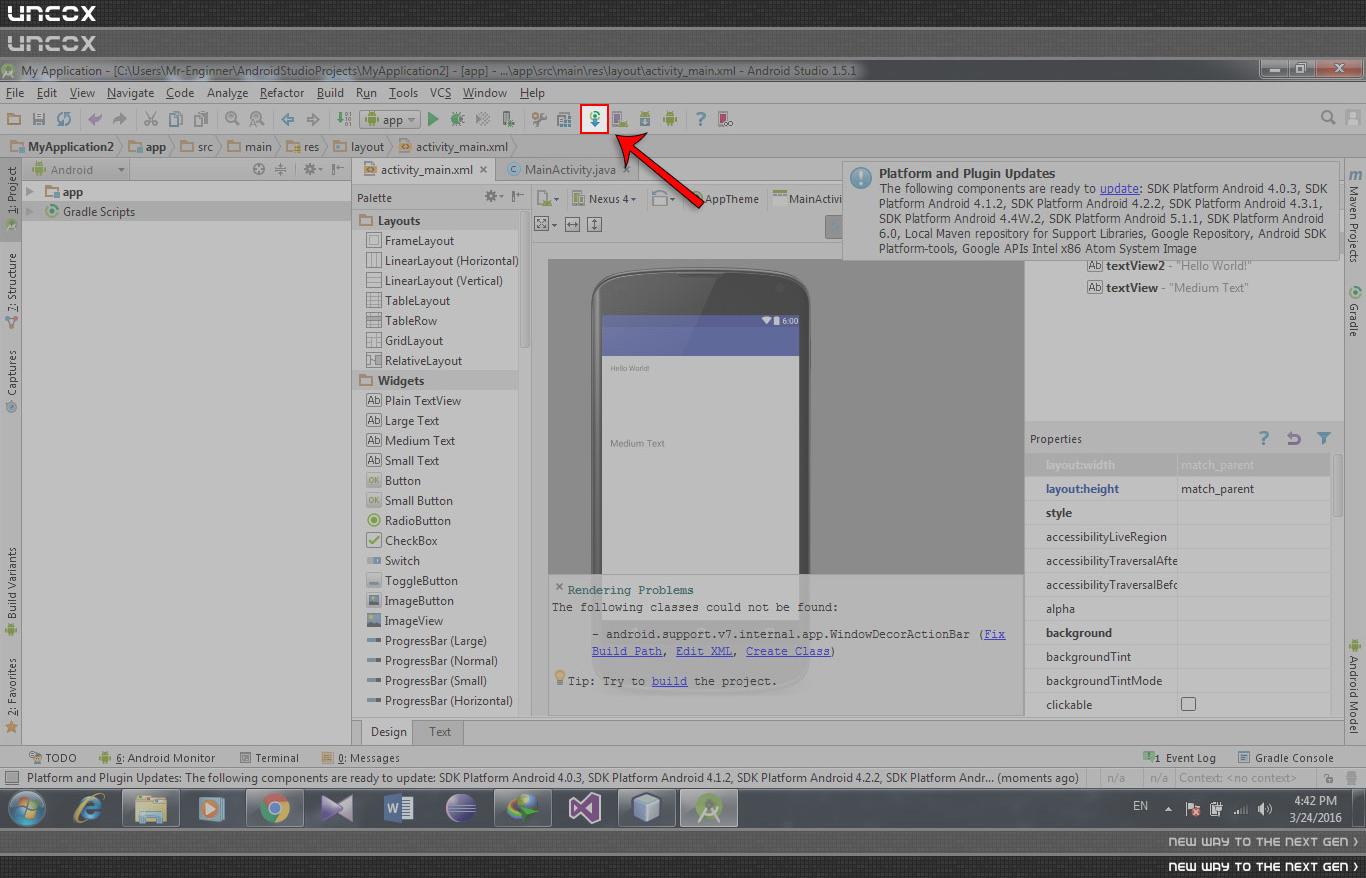Open Search Everywhere magnifier at top right

(x=1328, y=118)
